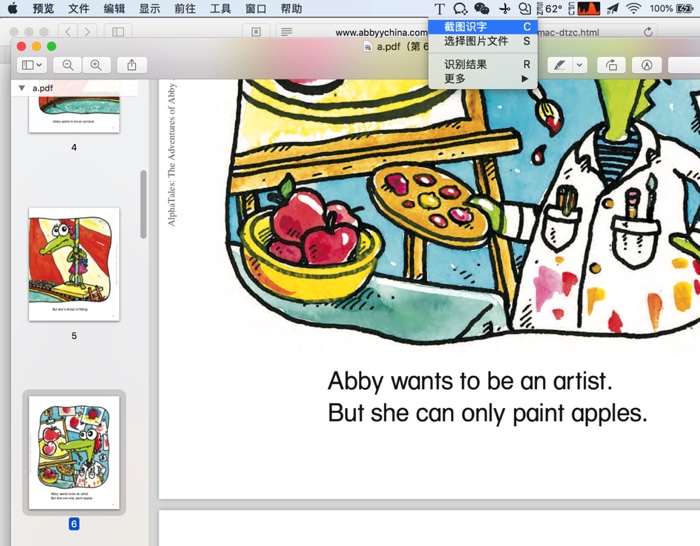This screenshot has width=700, height=546.
Task: Open sidebar view options dropdown in Preview
Action: [32, 65]
